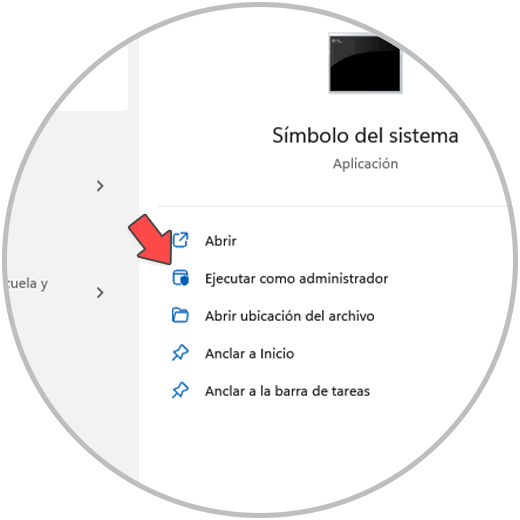This screenshot has width=520, height=520.
Task: Expand the upper chevron arrow in left panel
Action: click(x=100, y=186)
